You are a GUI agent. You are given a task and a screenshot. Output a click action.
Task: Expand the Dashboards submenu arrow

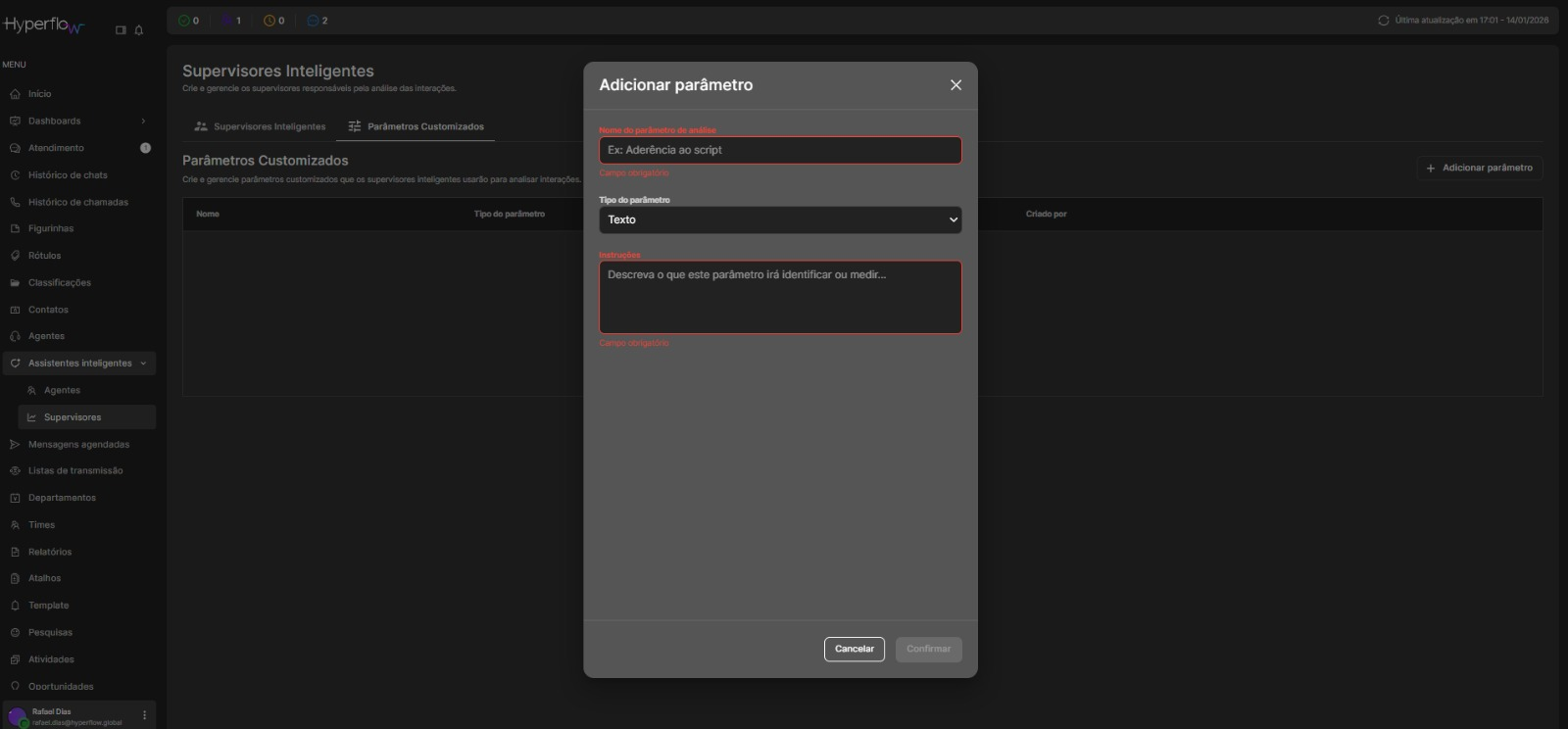(143, 121)
